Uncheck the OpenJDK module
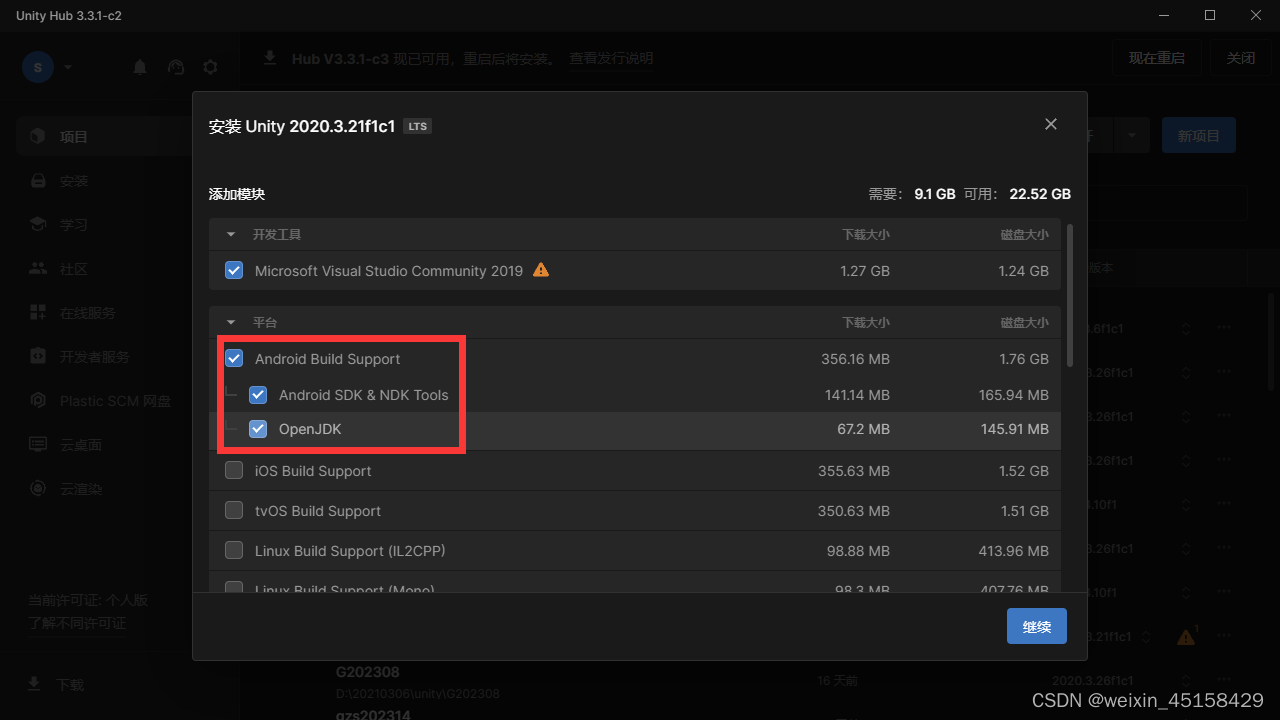Screen dimensions: 1280x720 tap(258, 429)
